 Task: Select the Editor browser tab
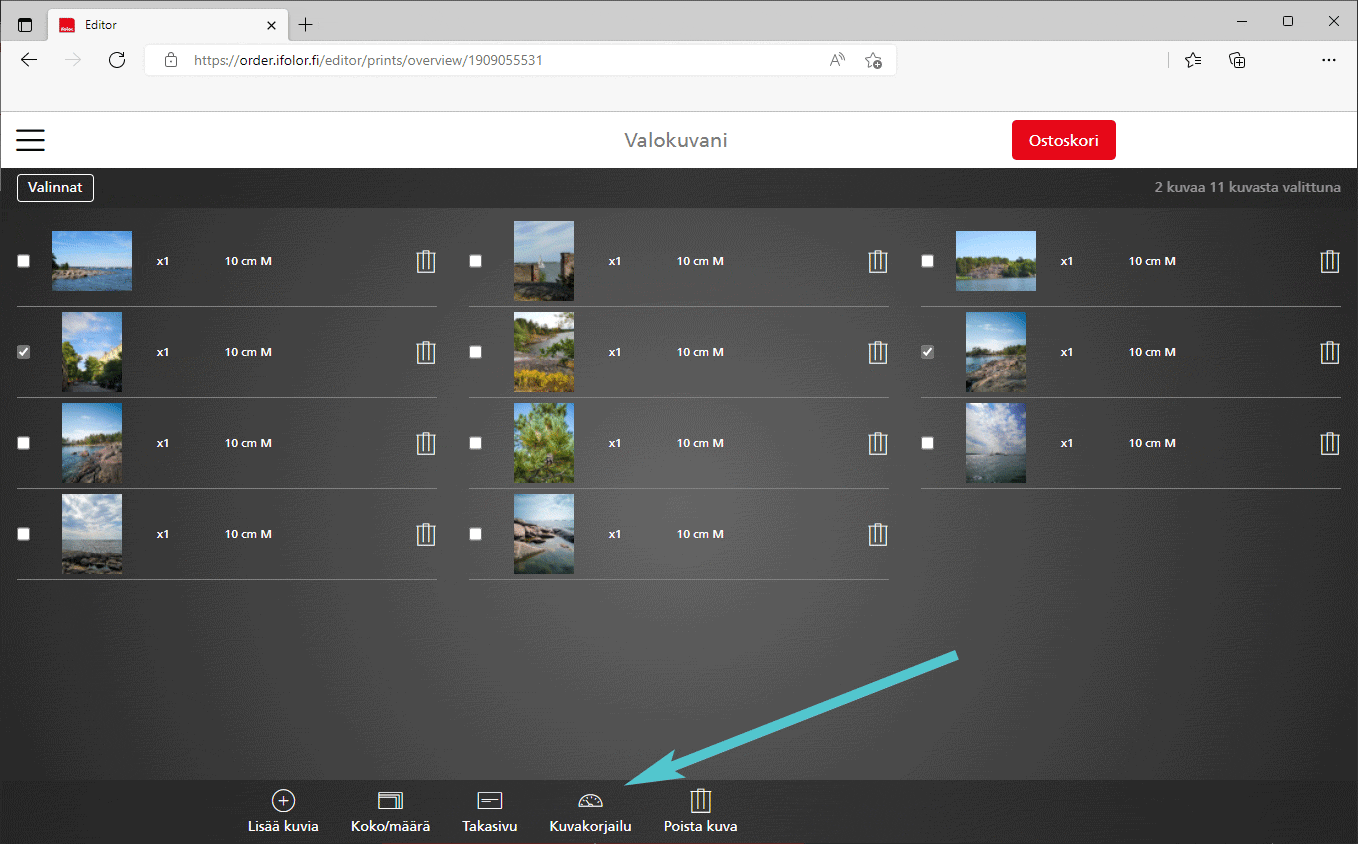point(160,25)
